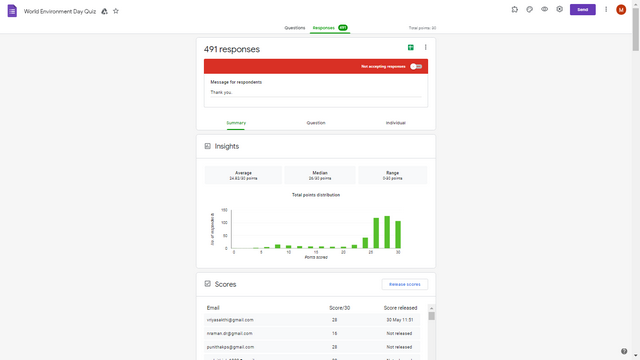Open form settings gear icon
Viewport: 640px width, 360px height.
coord(560,9)
